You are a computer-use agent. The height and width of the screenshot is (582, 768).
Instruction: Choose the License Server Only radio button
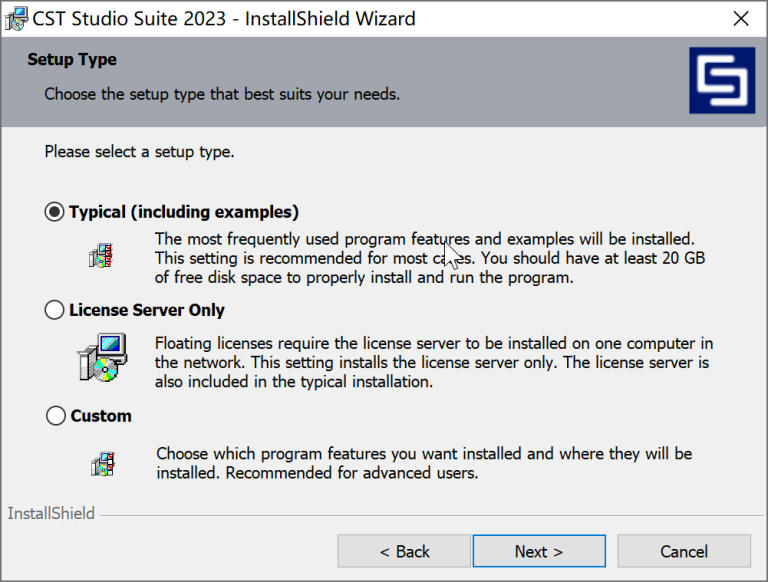click(x=55, y=310)
